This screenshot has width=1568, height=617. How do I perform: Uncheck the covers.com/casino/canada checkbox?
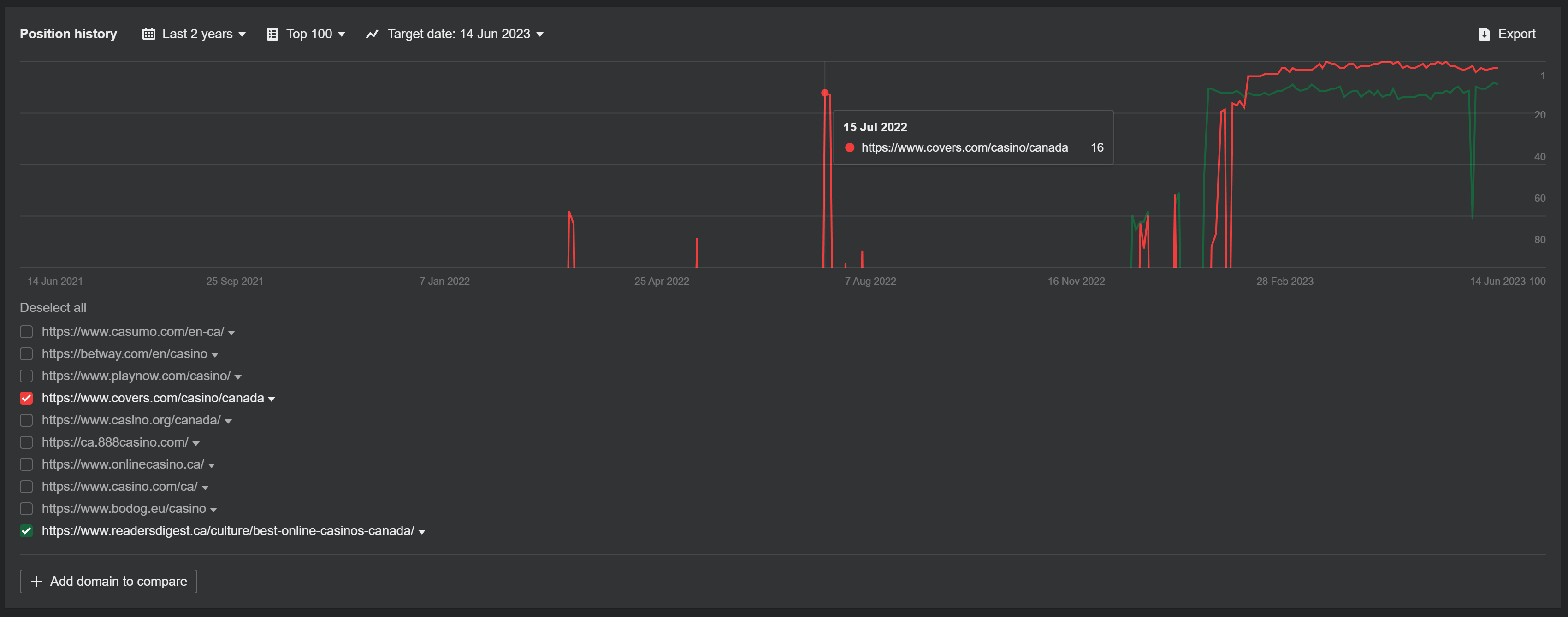pyautogui.click(x=26, y=398)
